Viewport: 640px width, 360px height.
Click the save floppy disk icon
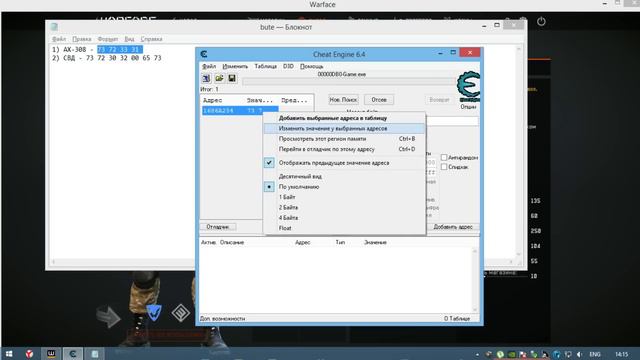(x=232, y=78)
